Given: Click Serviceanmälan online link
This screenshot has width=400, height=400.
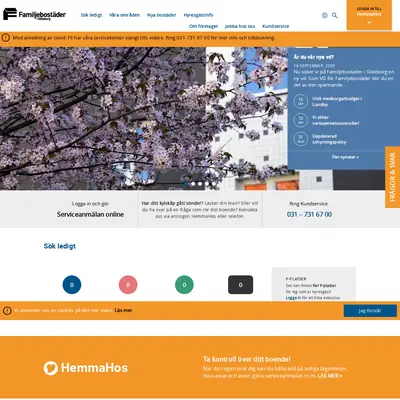Looking at the screenshot, I should (x=90, y=214).
